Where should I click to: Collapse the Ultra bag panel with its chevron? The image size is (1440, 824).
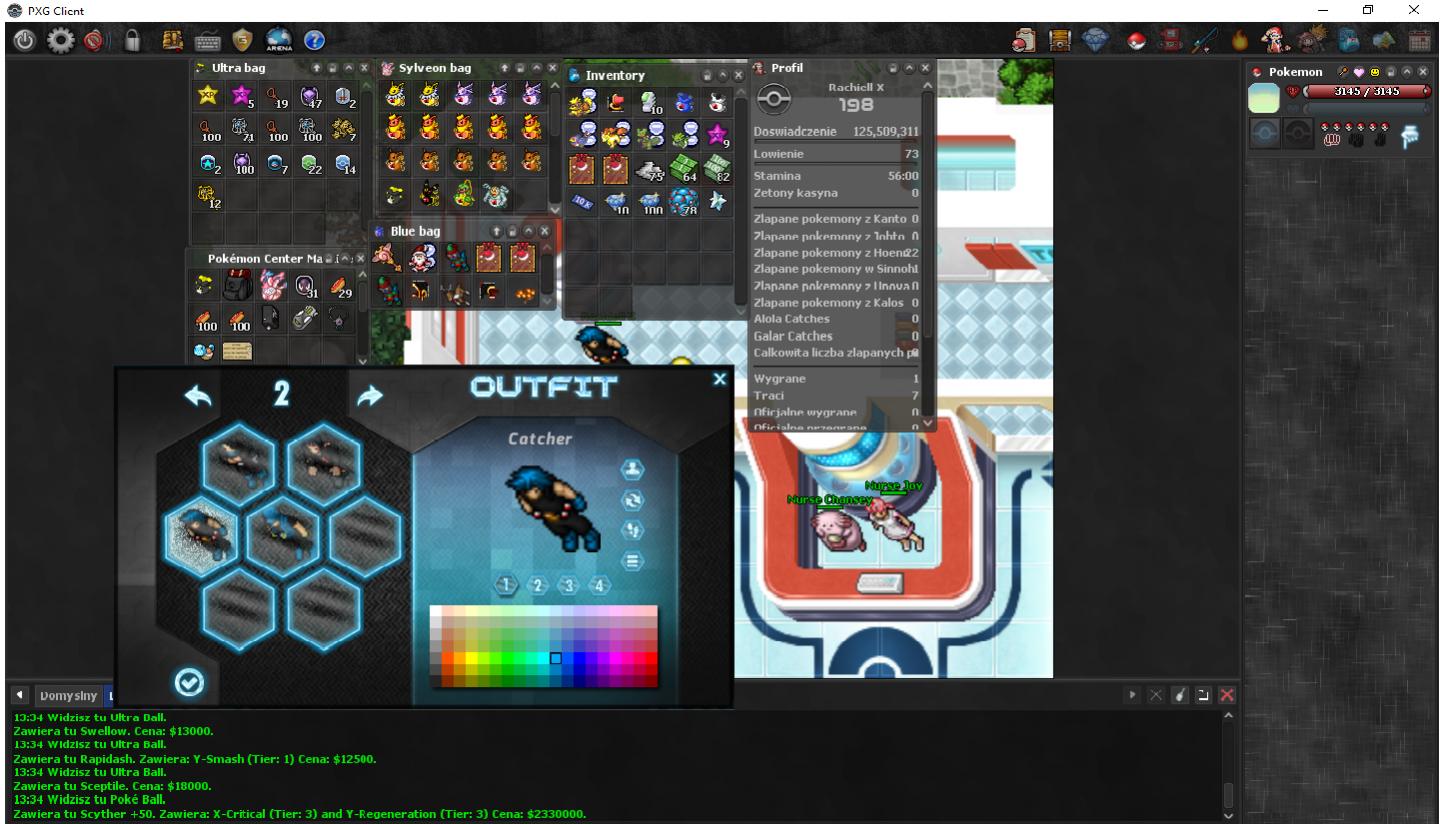click(x=349, y=68)
